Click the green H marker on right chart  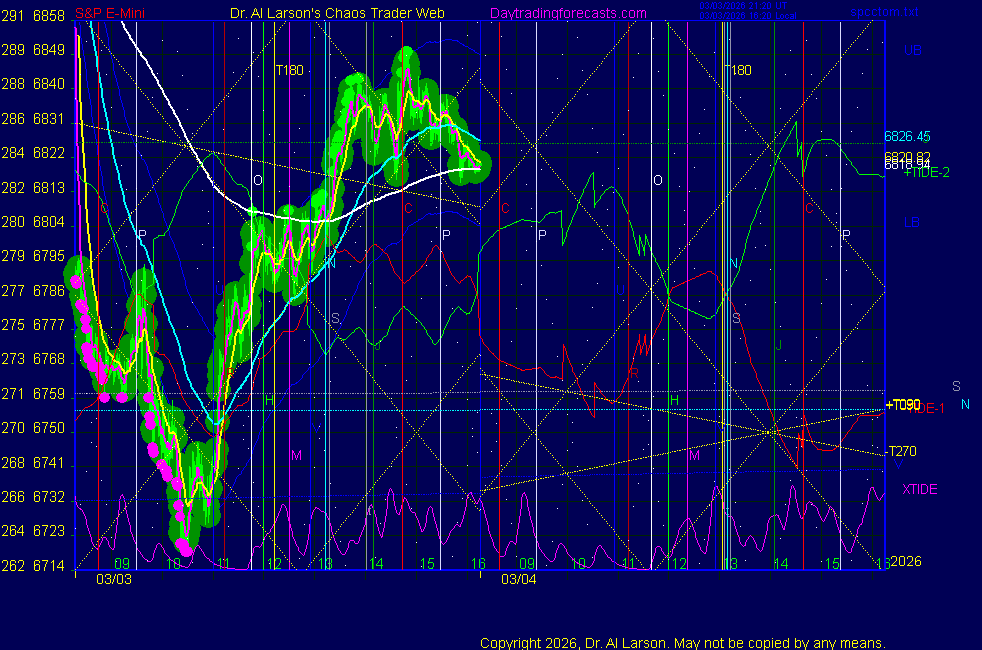[674, 400]
